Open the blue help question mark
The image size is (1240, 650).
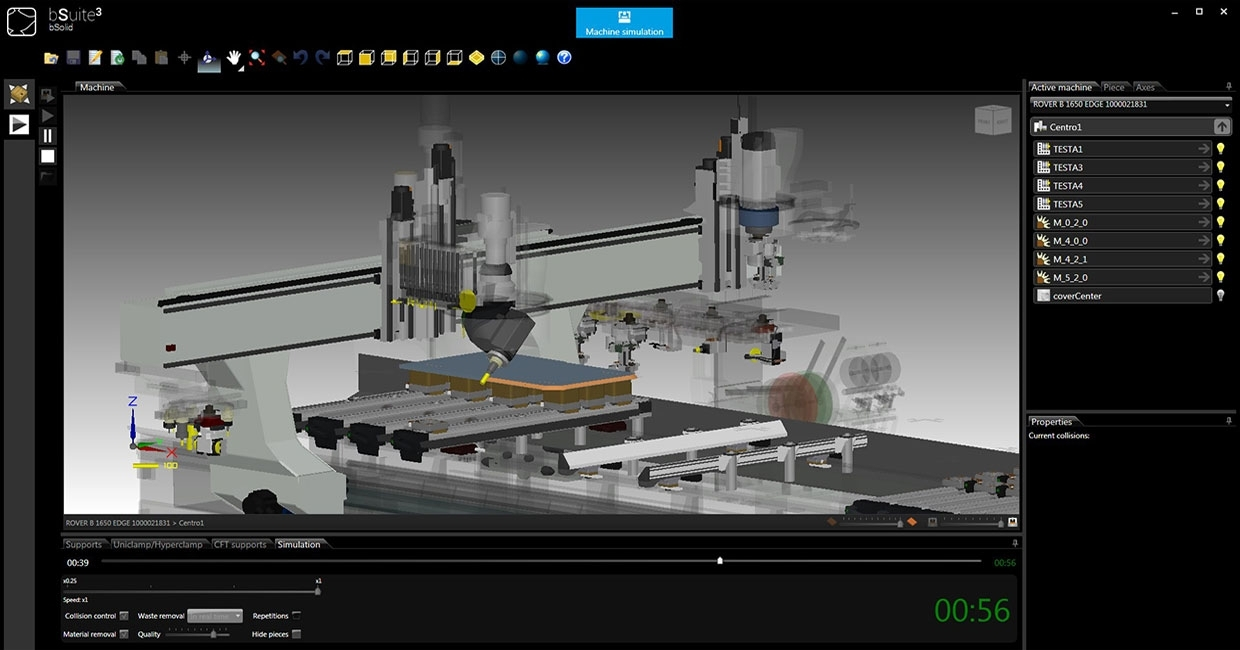[564, 58]
